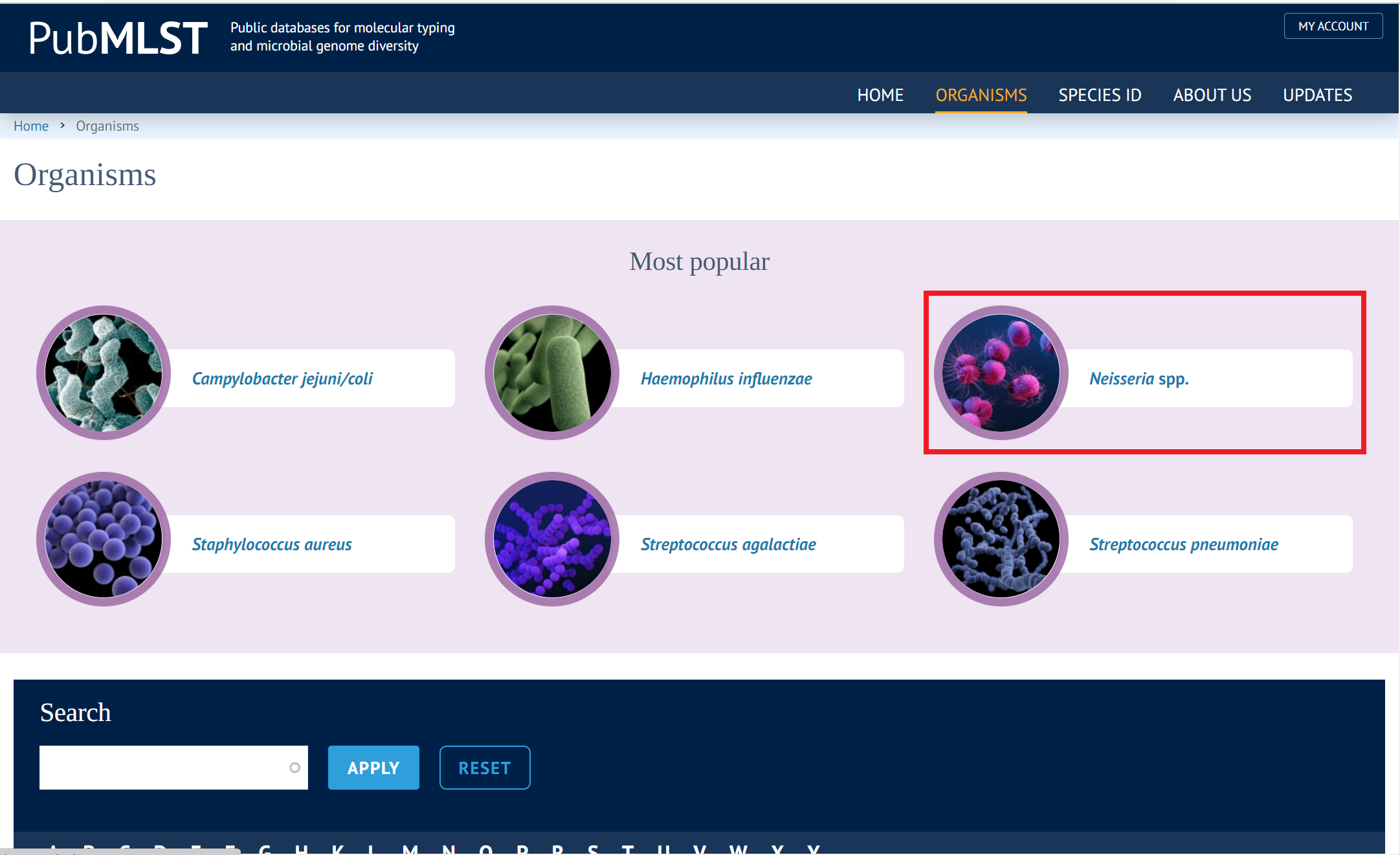
Task: Open the ABOUT US menu item
Action: coord(1212,95)
